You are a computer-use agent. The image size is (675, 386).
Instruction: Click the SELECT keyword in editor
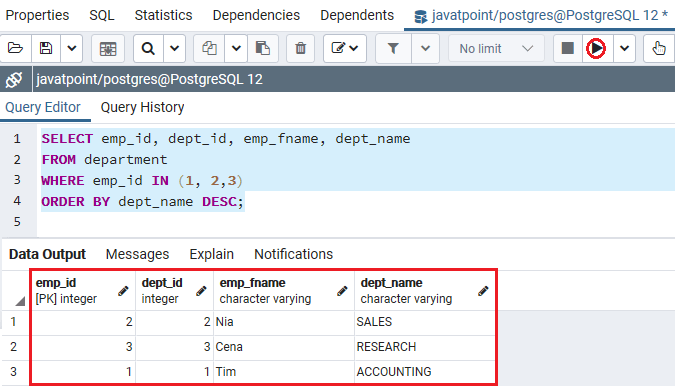click(x=67, y=139)
